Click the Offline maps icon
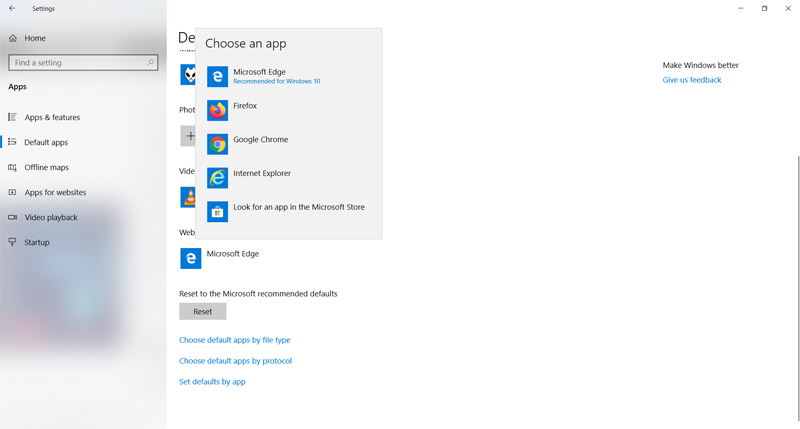The width and height of the screenshot is (800, 429). 13,167
